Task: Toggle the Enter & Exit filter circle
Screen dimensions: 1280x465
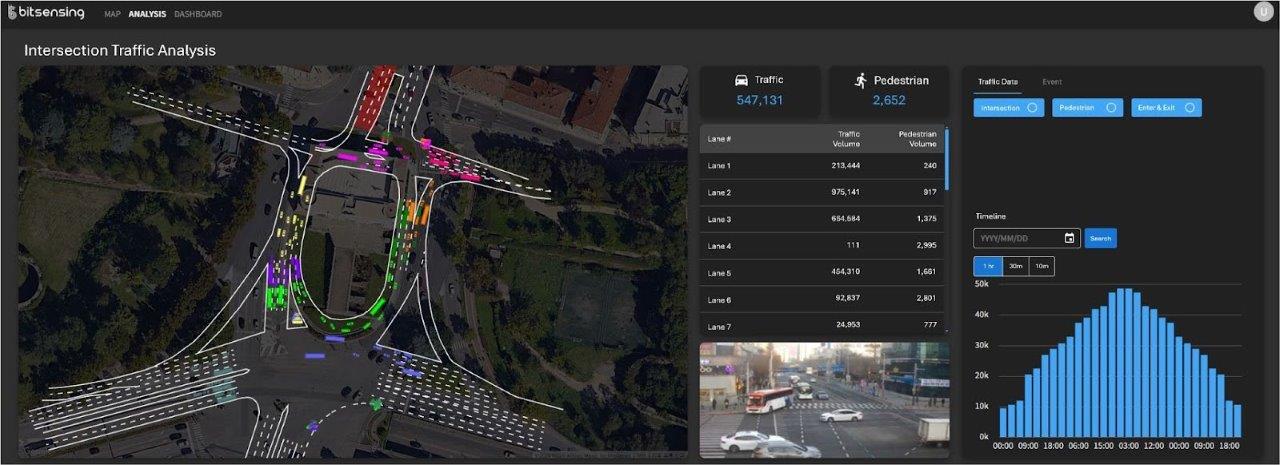Action: coord(1190,108)
